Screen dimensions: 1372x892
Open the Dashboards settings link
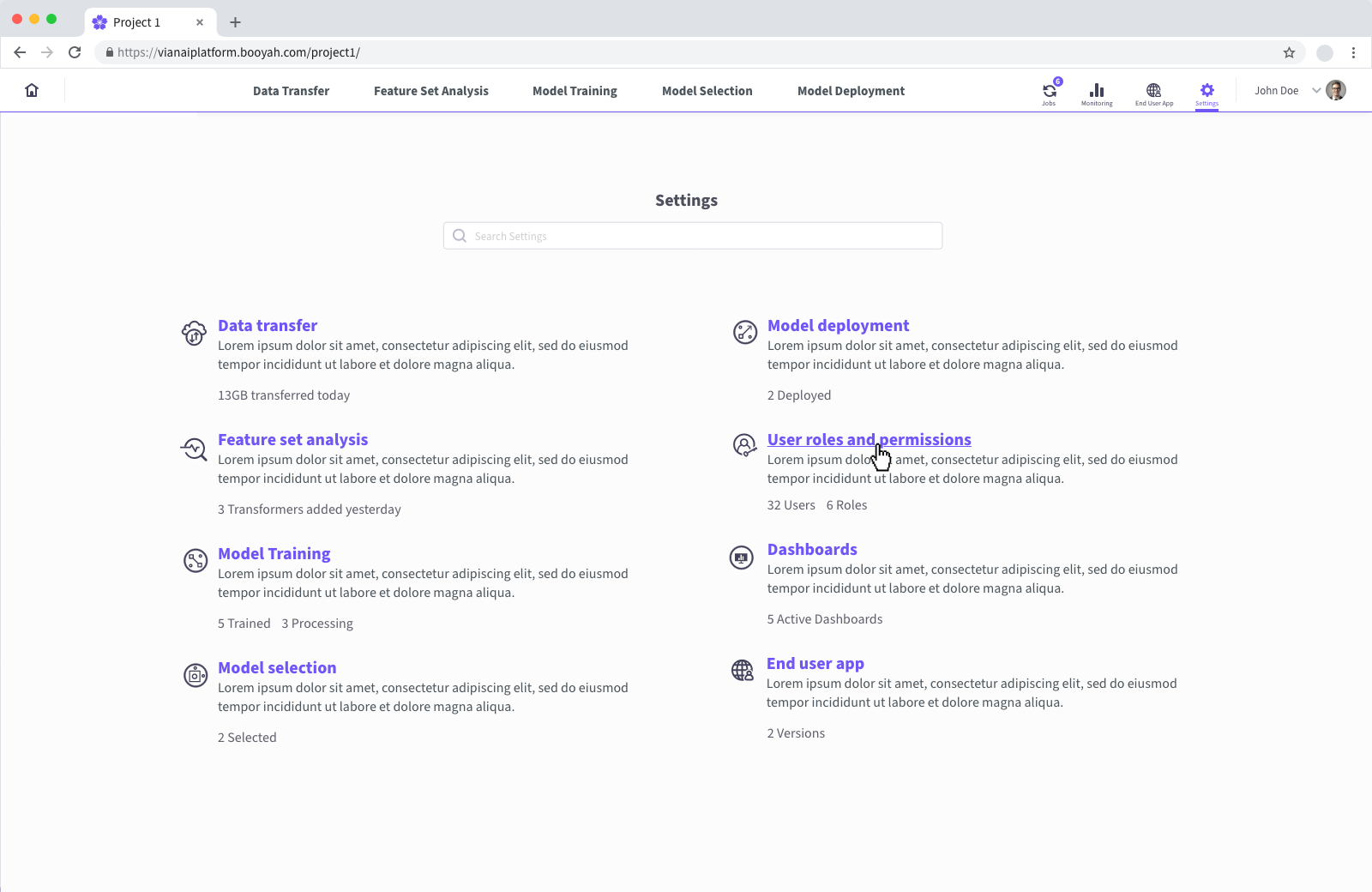(812, 549)
